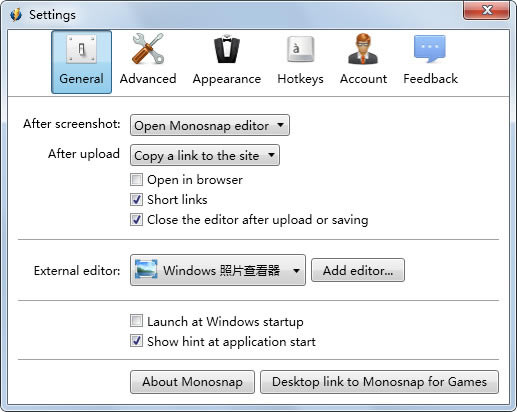Screen dimensions: 517x412
Task: Close the Settings window
Action: coord(486,10)
